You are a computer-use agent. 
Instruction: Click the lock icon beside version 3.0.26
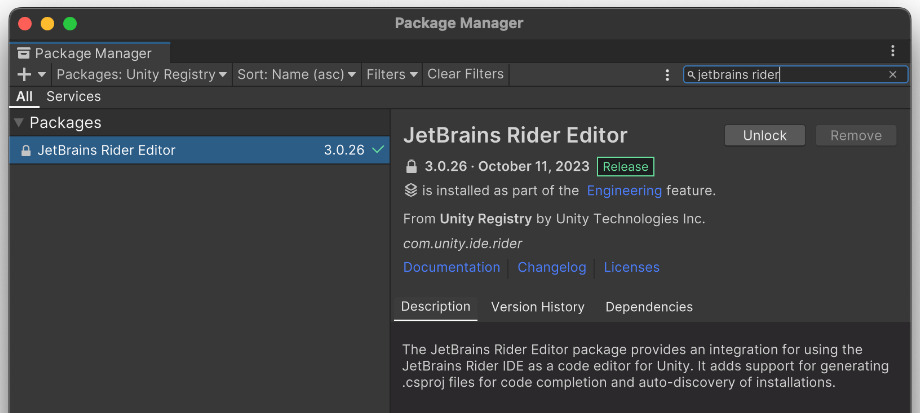pos(411,167)
